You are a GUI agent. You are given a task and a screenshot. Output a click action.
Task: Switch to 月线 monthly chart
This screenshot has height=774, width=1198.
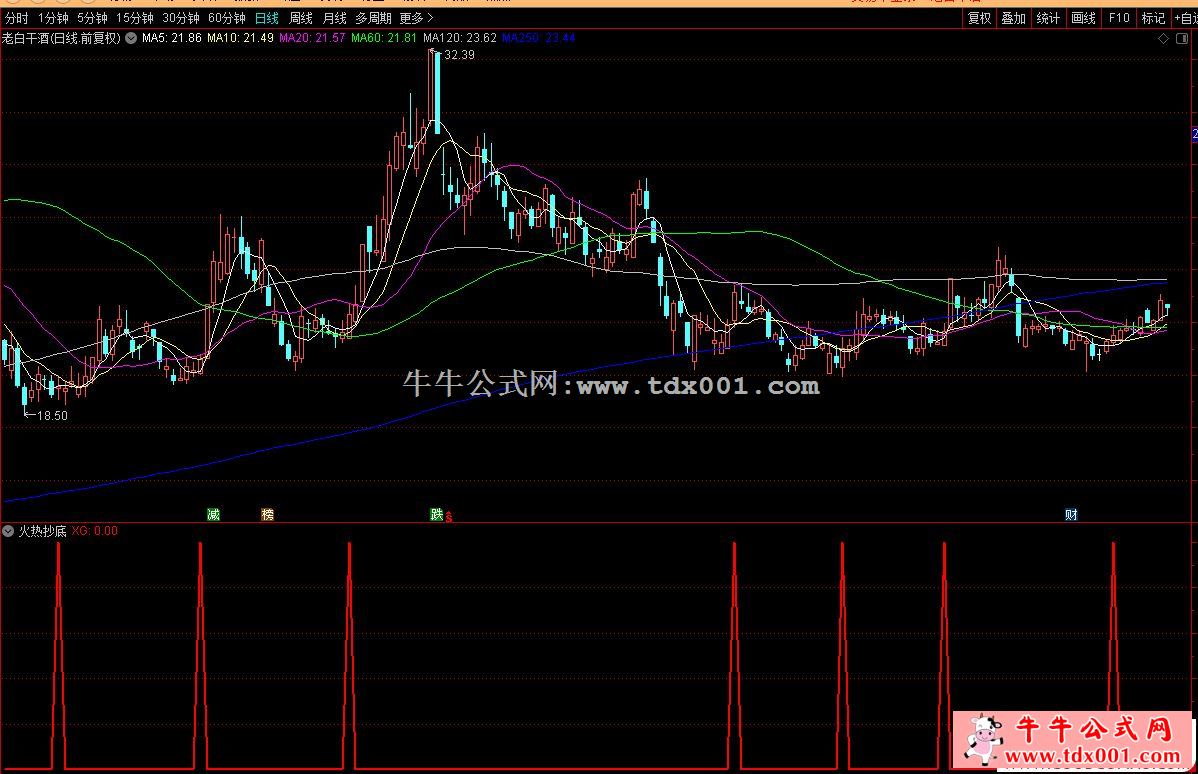click(335, 18)
